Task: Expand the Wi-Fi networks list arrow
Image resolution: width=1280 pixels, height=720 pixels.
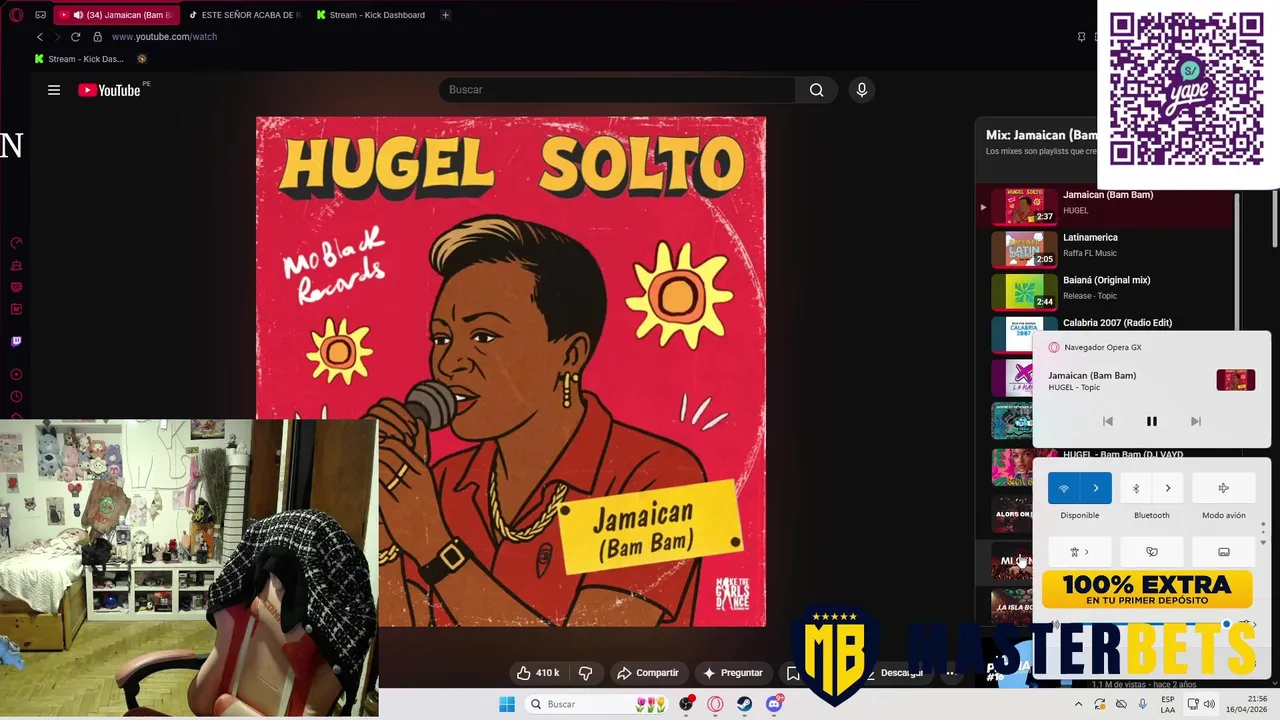Action: click(1096, 488)
